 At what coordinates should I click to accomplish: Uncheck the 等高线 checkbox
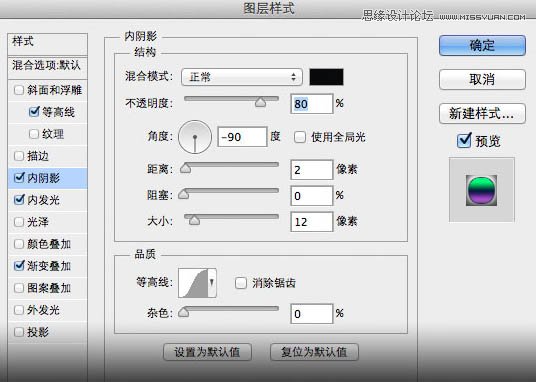(x=34, y=111)
